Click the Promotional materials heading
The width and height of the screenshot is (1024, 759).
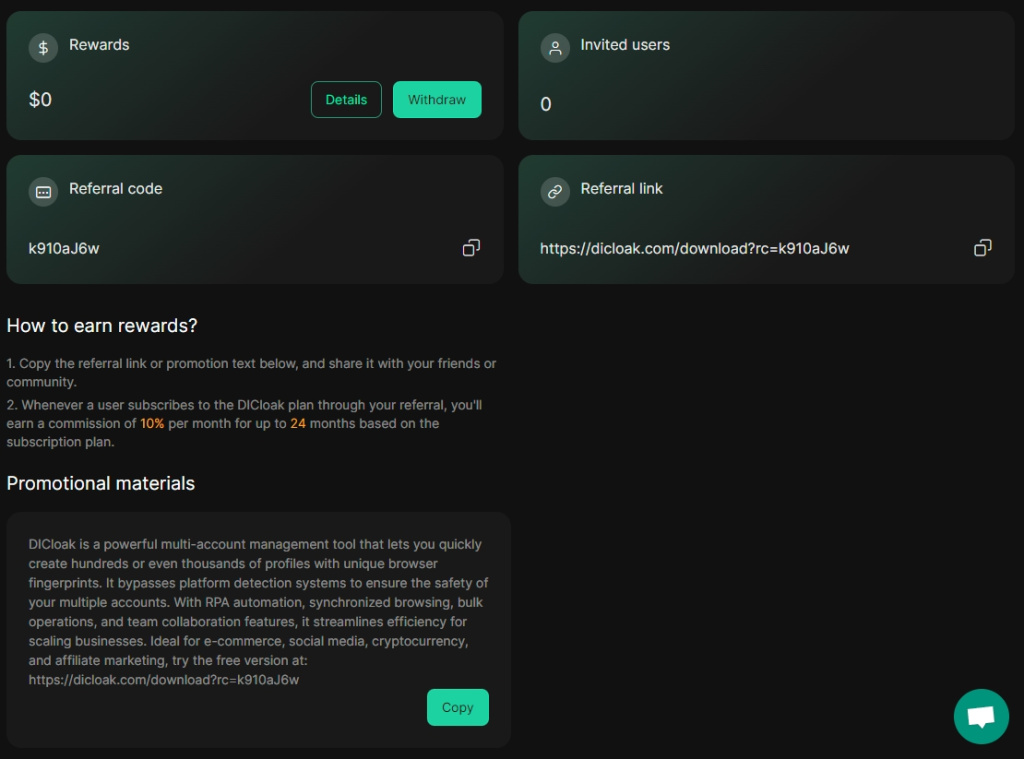[101, 483]
